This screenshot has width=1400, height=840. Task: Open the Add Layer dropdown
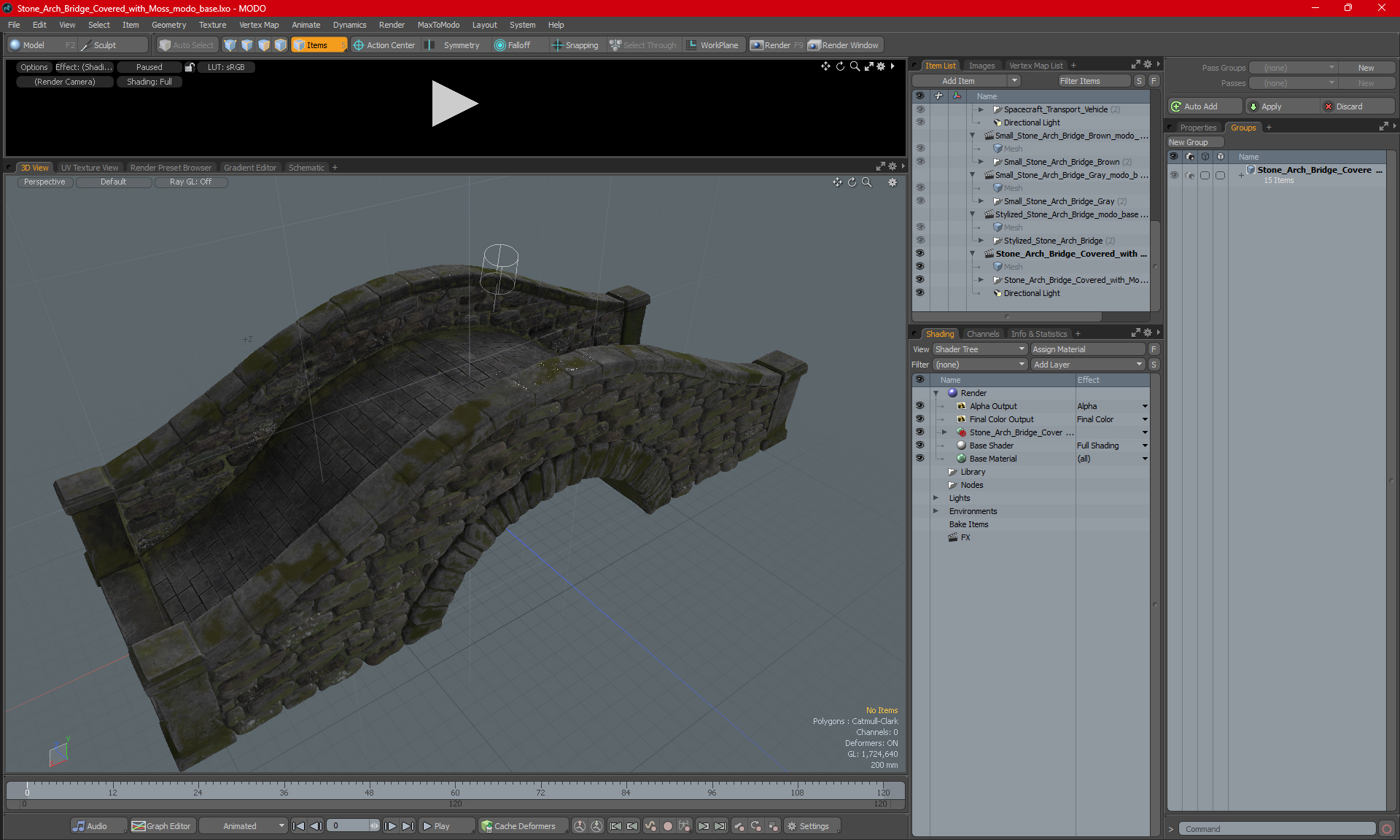[1087, 365]
